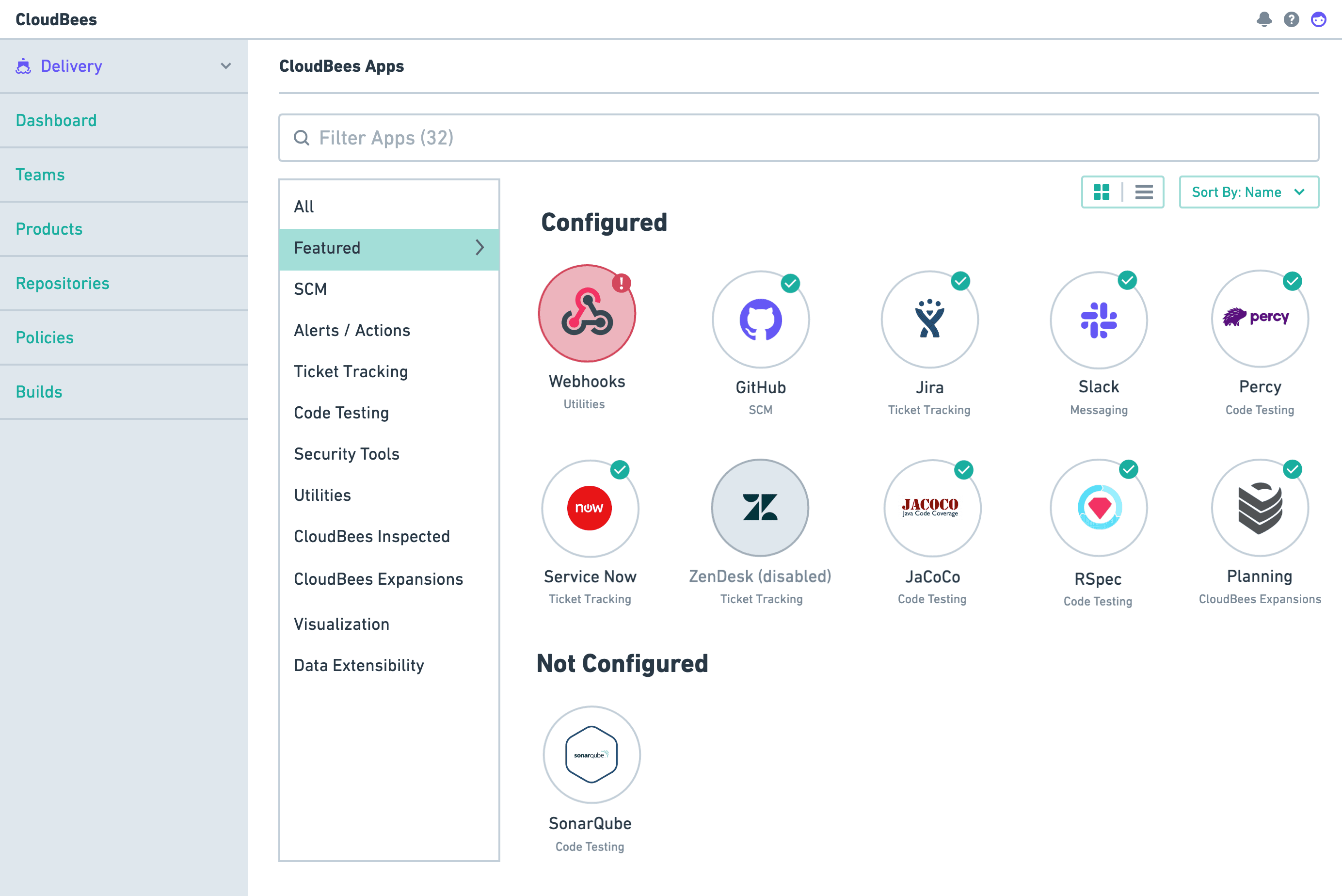Select the SonarQube app under Not Configured
Screen dimensions: 1342x896
pyautogui.click(x=591, y=754)
